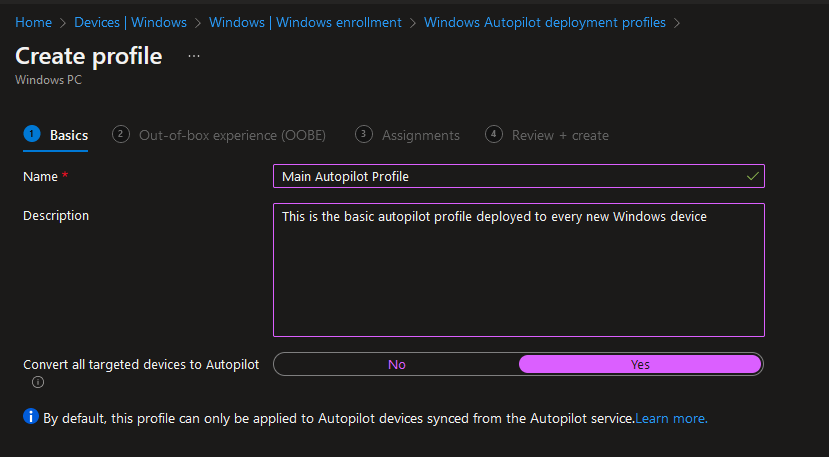Viewport: 829px width, 457px height.
Task: Open the ellipsis menu beside Create profile
Action: point(194,56)
